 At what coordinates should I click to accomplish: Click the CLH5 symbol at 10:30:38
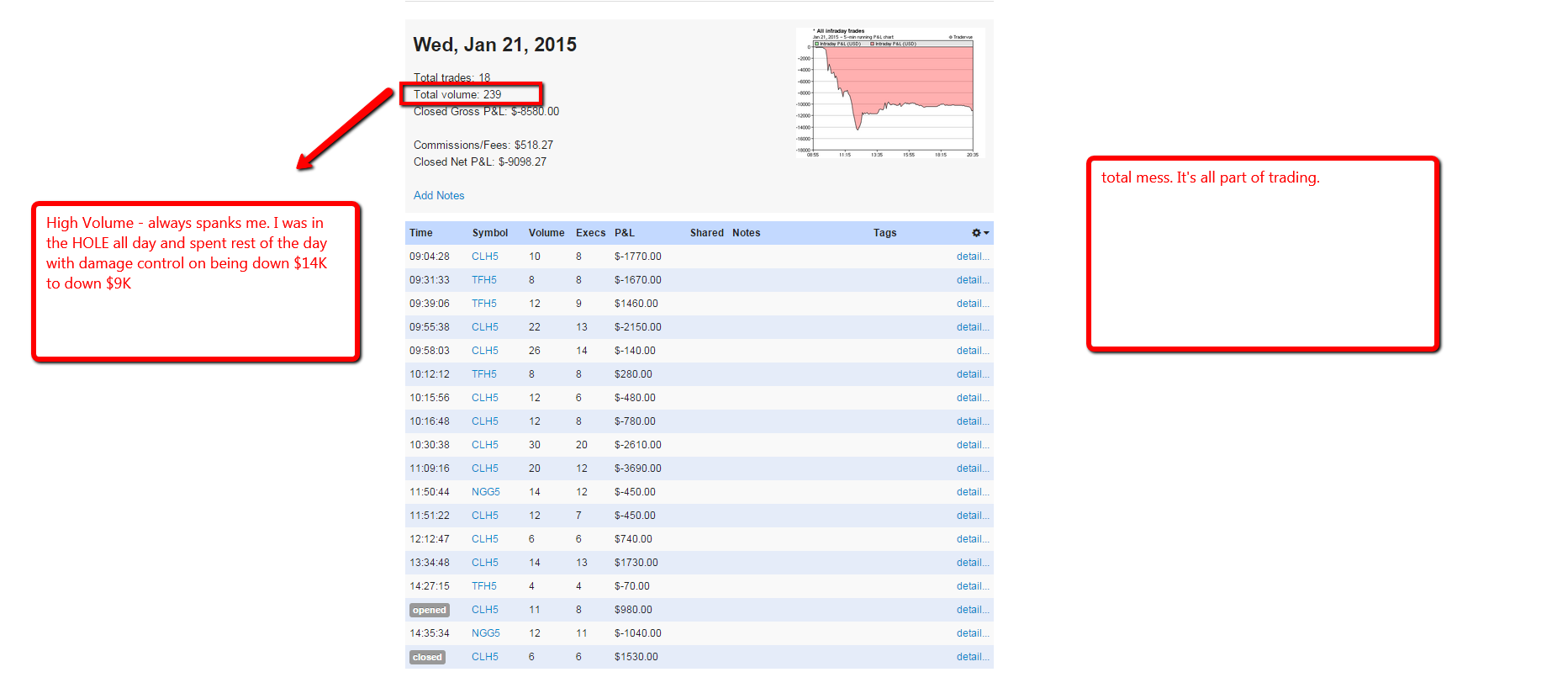click(x=485, y=445)
